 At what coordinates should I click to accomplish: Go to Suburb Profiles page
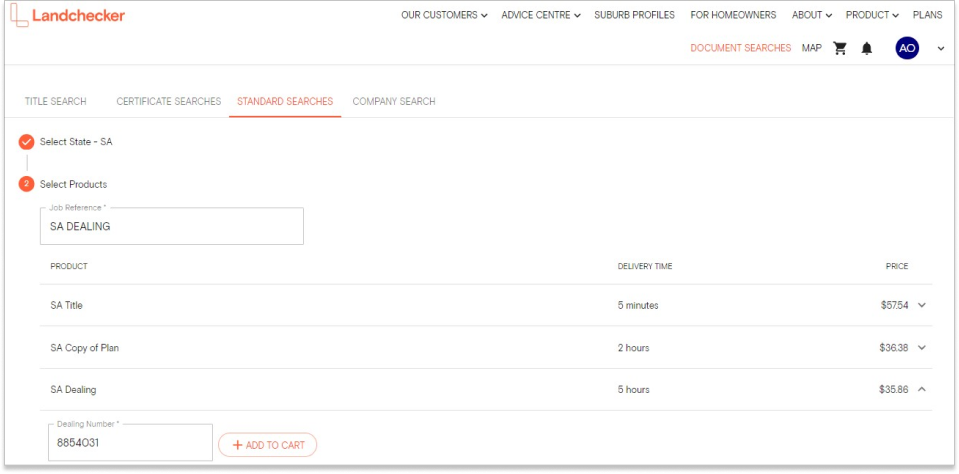(634, 15)
